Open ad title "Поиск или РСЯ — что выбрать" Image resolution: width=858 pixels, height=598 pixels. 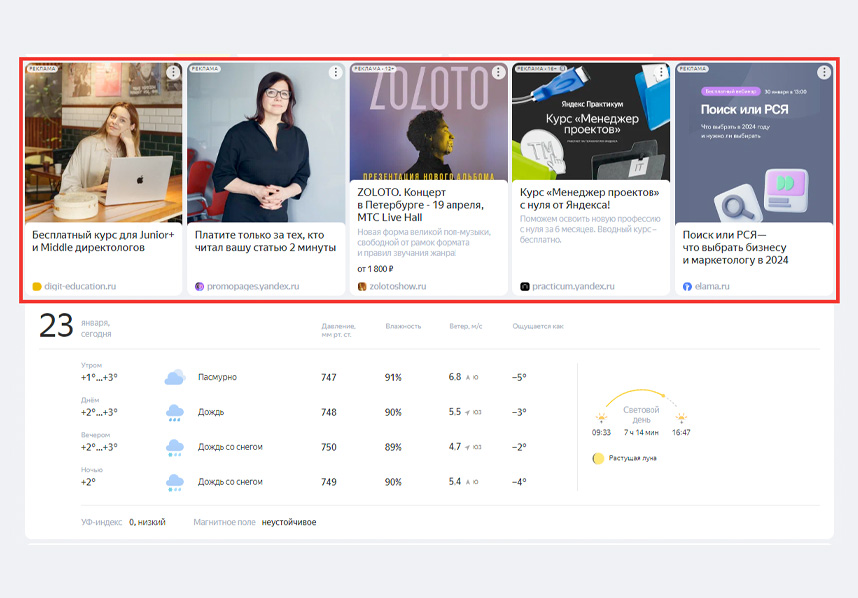tap(735, 247)
